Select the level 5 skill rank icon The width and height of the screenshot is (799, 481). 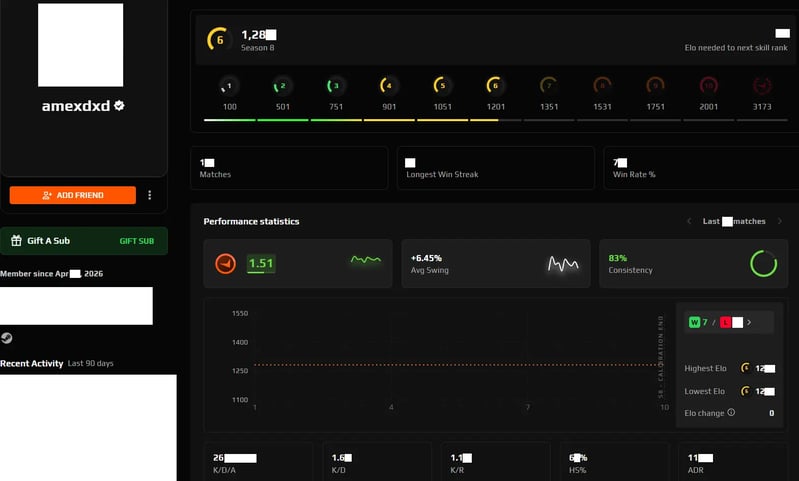[x=442, y=86]
